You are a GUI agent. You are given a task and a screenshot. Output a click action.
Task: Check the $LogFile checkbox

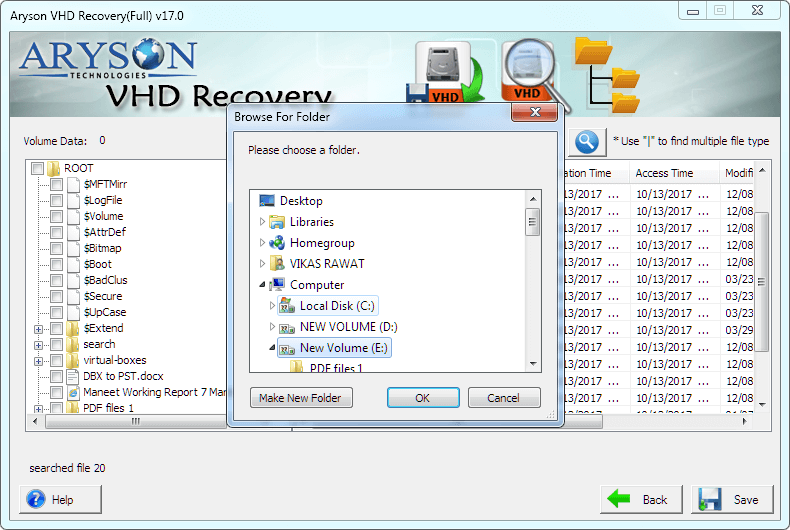coord(56,201)
